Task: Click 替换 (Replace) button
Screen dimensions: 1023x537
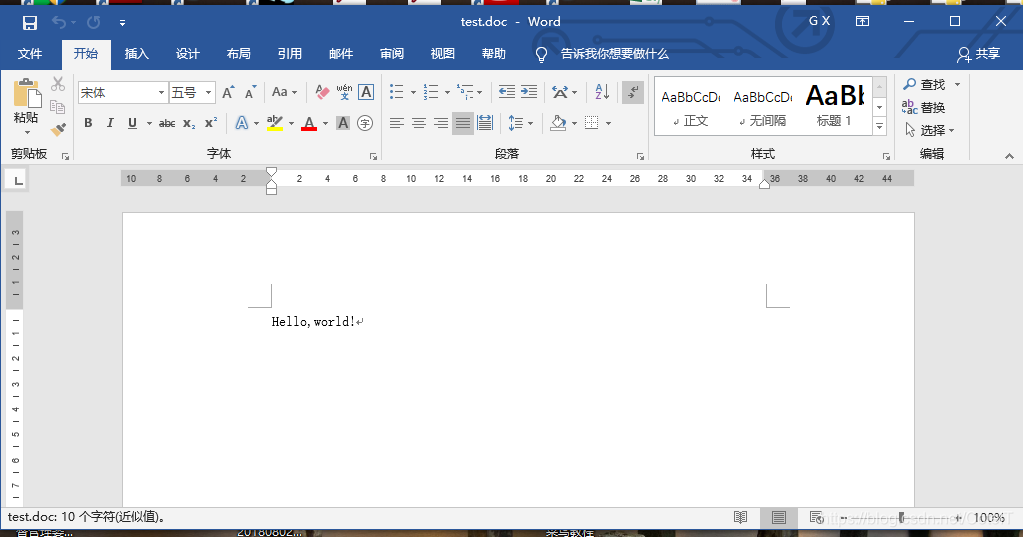Action: [924, 107]
